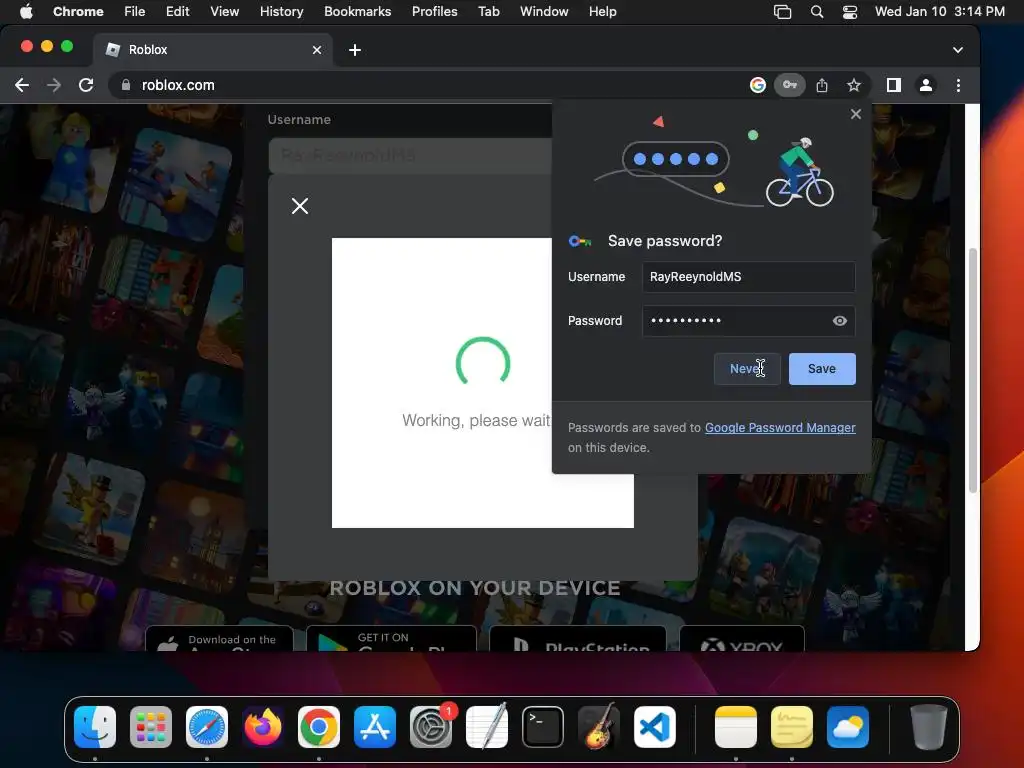1024x768 pixels.
Task: Open Safari from the dock
Action: (207, 727)
